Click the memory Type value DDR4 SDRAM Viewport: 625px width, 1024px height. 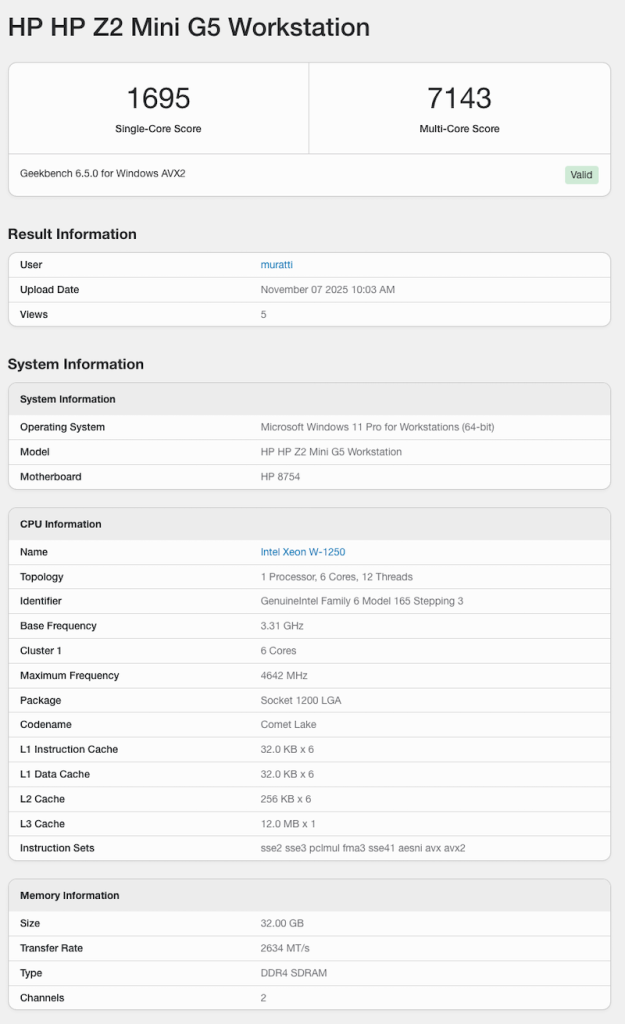point(294,973)
